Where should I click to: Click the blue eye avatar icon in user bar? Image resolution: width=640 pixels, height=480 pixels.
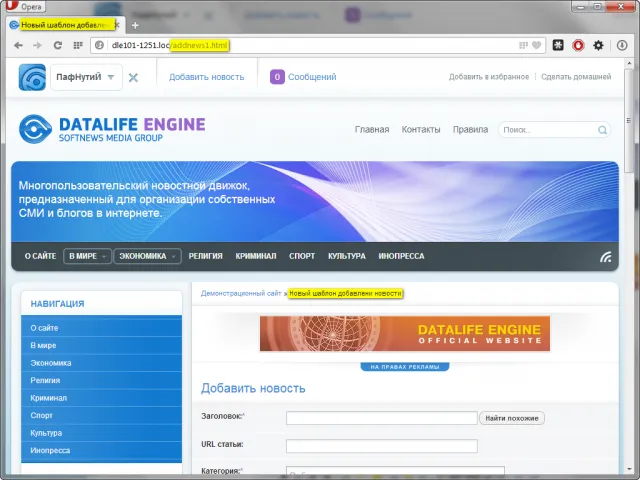[32, 77]
